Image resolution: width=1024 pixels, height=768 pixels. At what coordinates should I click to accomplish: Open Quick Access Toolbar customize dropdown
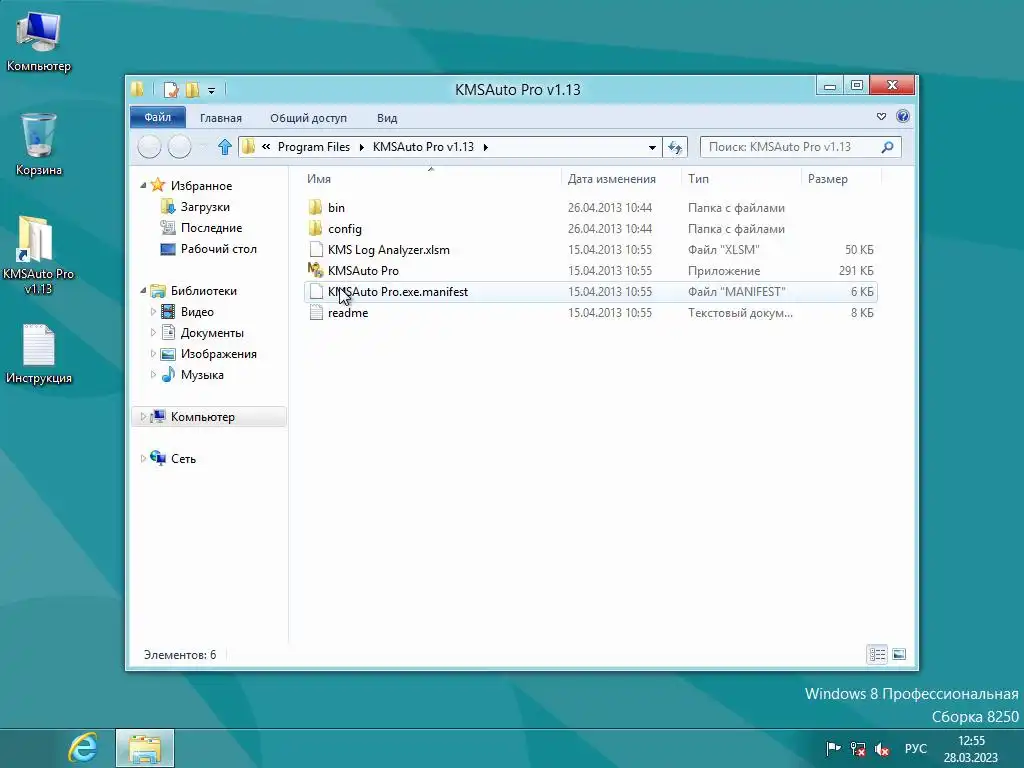click(x=212, y=90)
